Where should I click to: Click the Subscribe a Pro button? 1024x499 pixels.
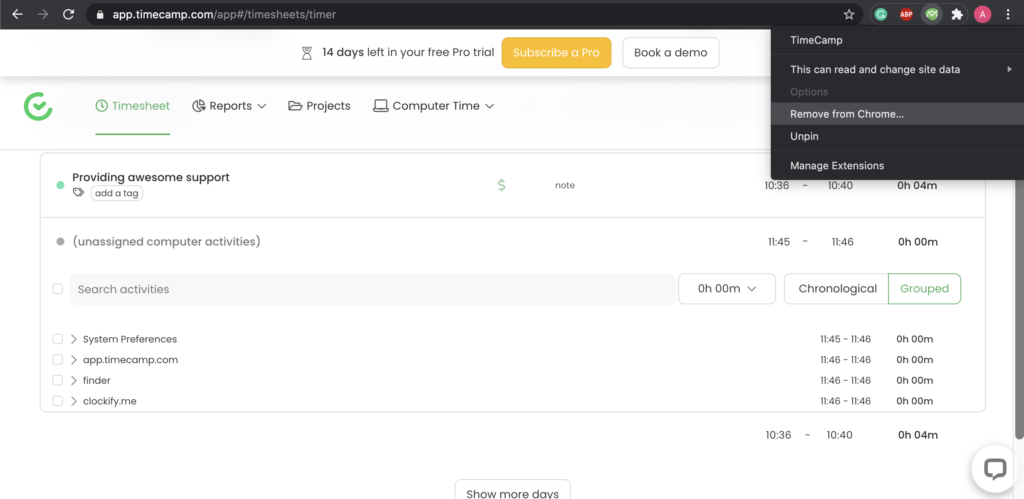[x=556, y=53]
